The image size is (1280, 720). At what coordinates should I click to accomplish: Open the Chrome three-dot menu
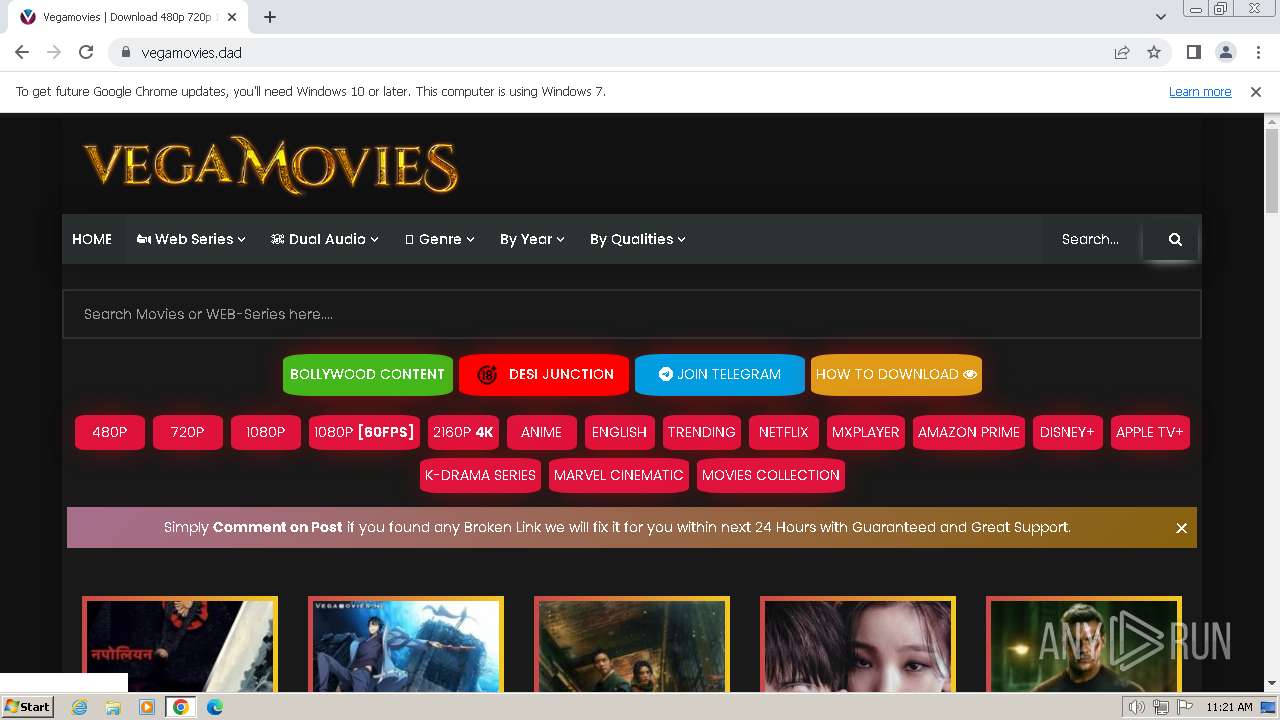[x=1257, y=52]
